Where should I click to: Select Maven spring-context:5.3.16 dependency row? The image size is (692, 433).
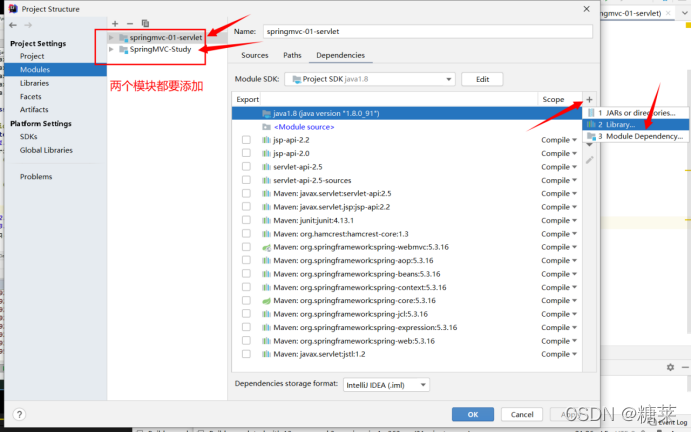pos(407,287)
